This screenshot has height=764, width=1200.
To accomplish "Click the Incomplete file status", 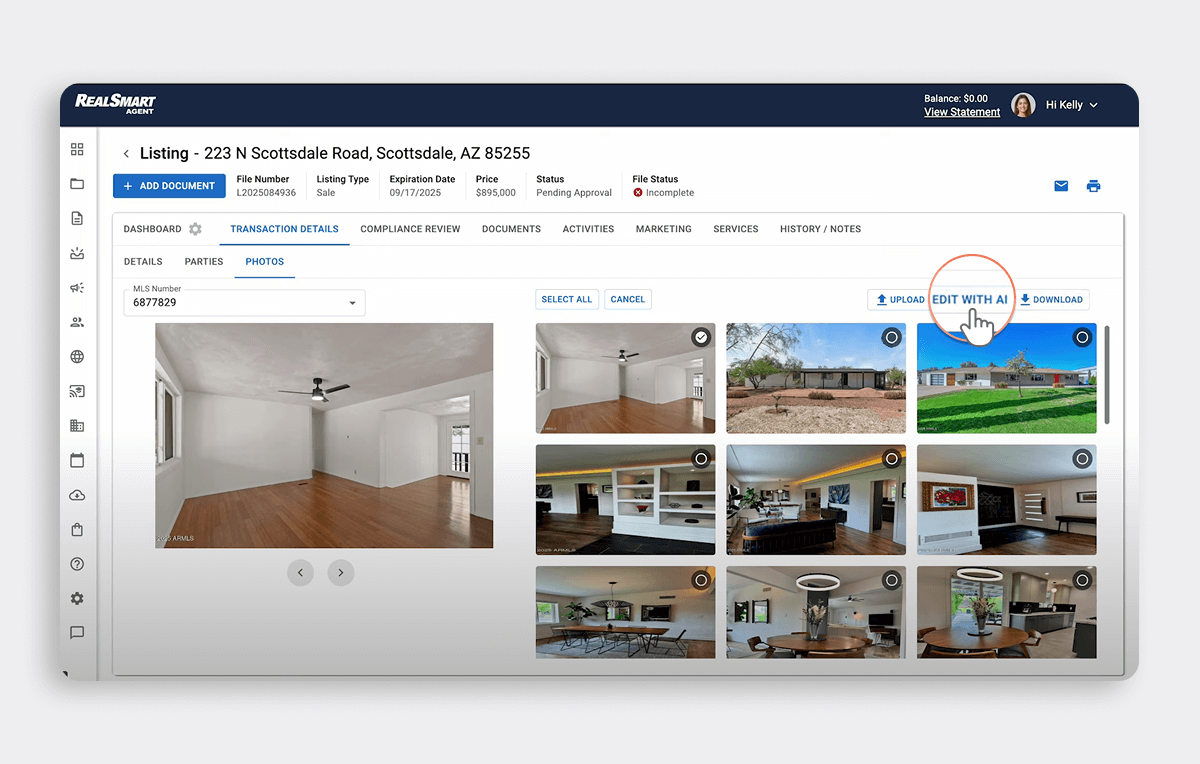I will tap(663, 193).
